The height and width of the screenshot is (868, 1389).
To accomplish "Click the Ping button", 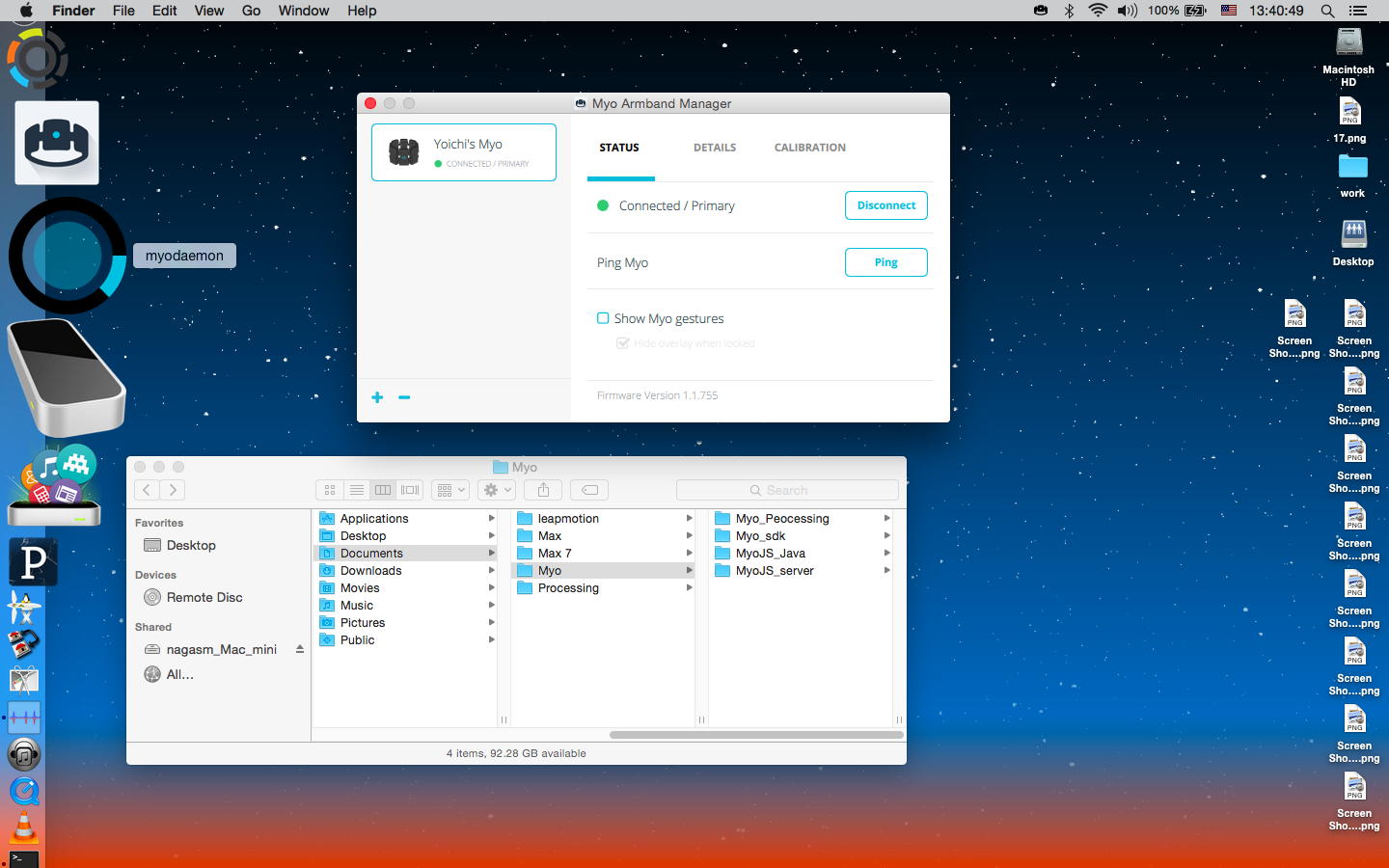I will click(x=885, y=262).
